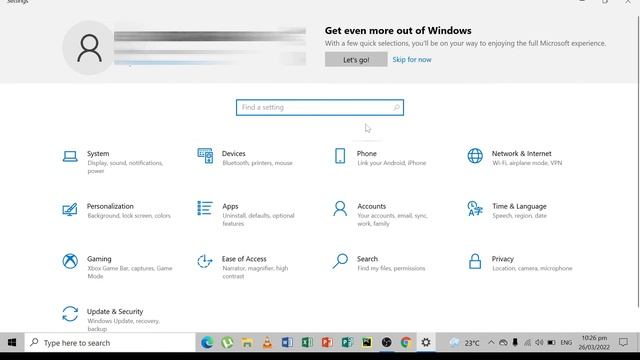Image resolution: width=640 pixels, height=360 pixels.
Task: Click the ENG input language indicator
Action: coord(566,342)
